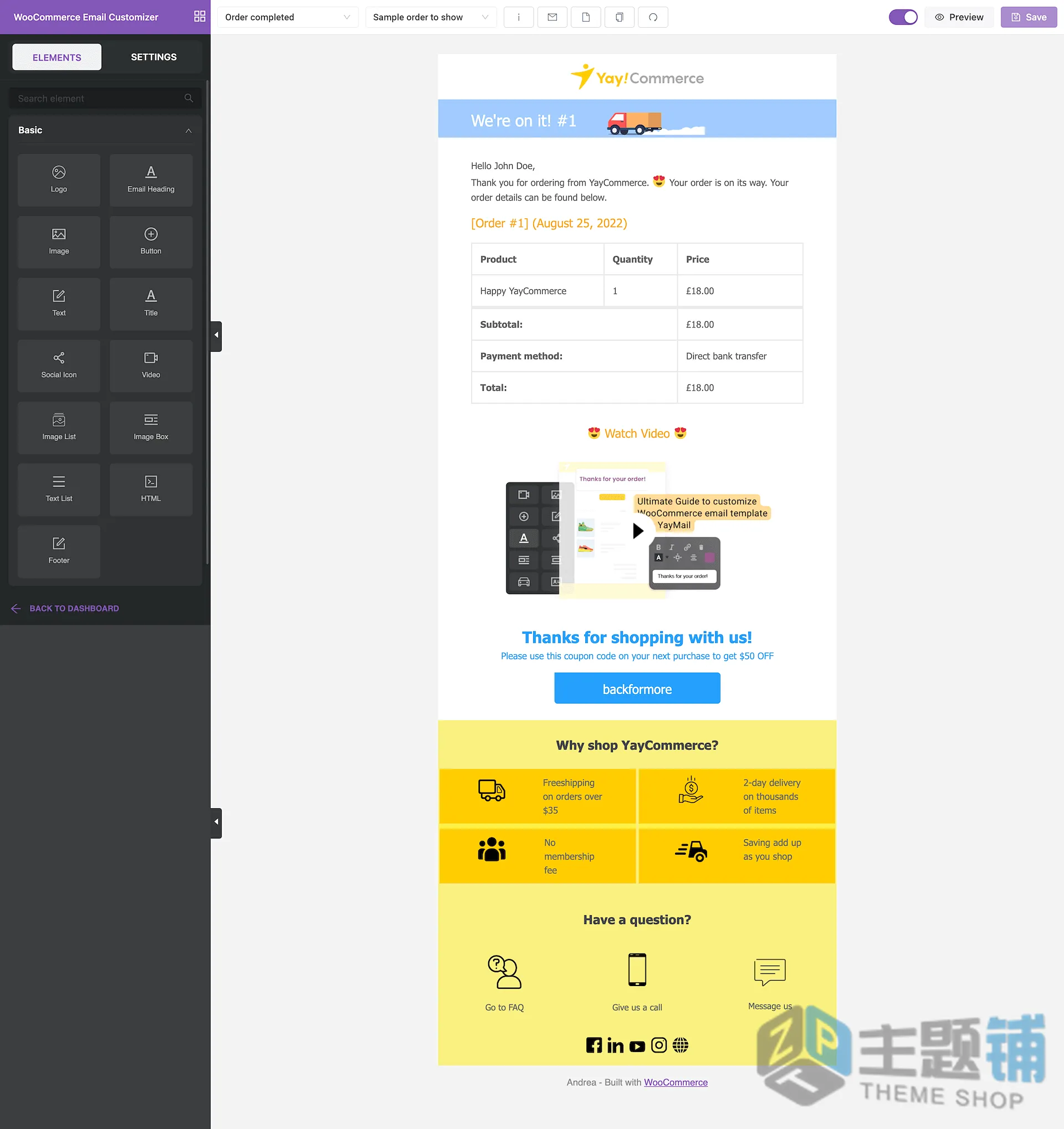Image resolution: width=1064 pixels, height=1129 pixels.
Task: Click the globe website icon in footer
Action: click(x=680, y=1045)
